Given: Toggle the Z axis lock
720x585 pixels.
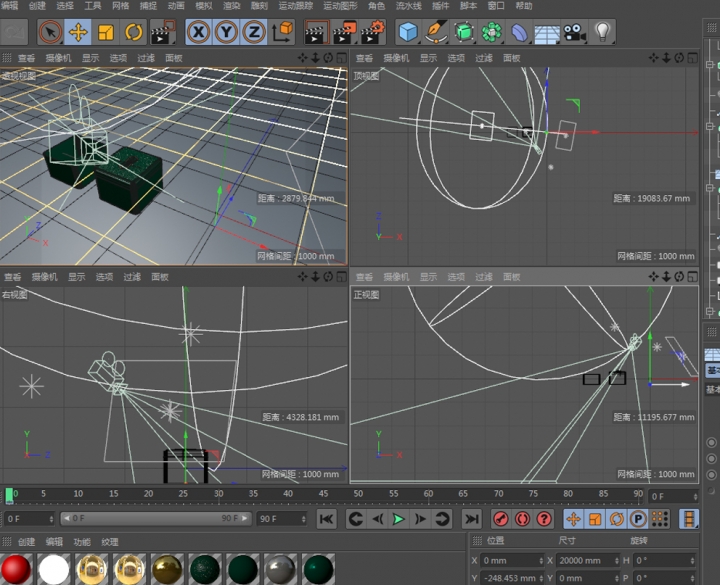Looking at the screenshot, I should point(254,32).
